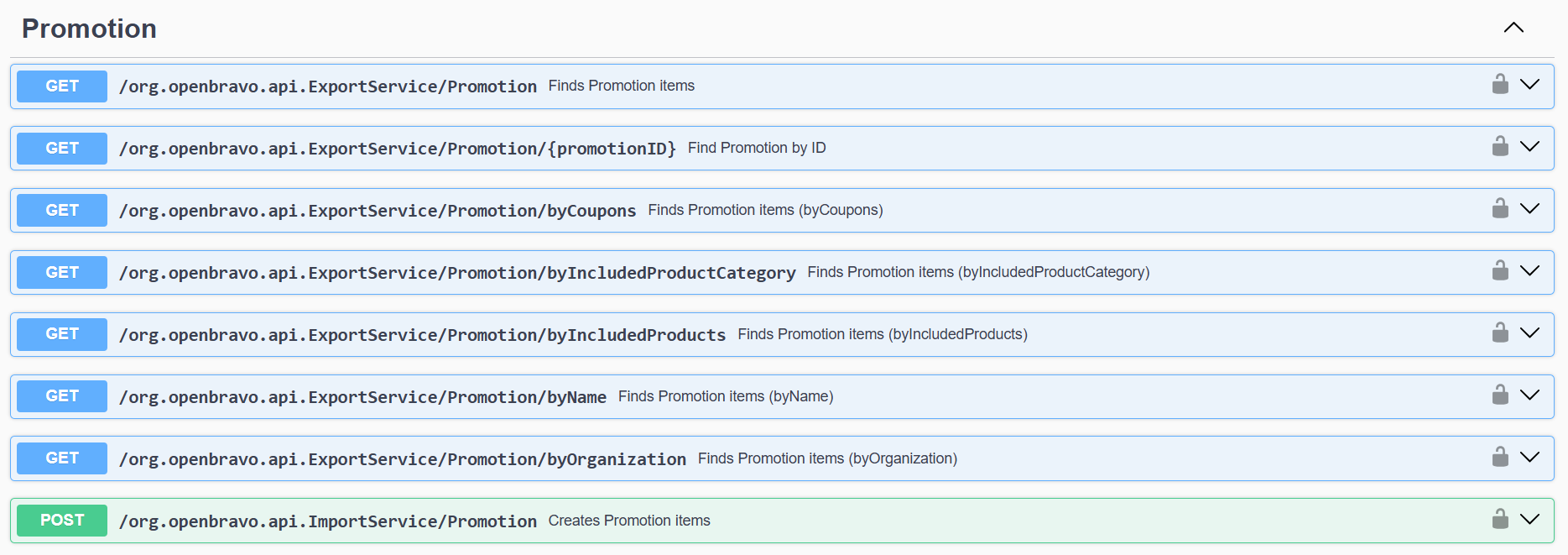Click lock icon on byName endpoint
Image resolution: width=1568 pixels, height=555 pixels.
[x=1500, y=395]
